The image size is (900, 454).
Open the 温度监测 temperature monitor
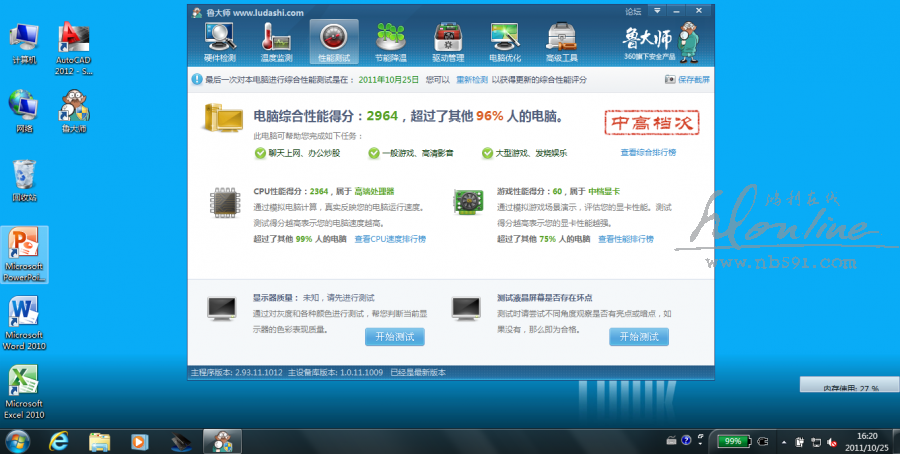tap(276, 41)
